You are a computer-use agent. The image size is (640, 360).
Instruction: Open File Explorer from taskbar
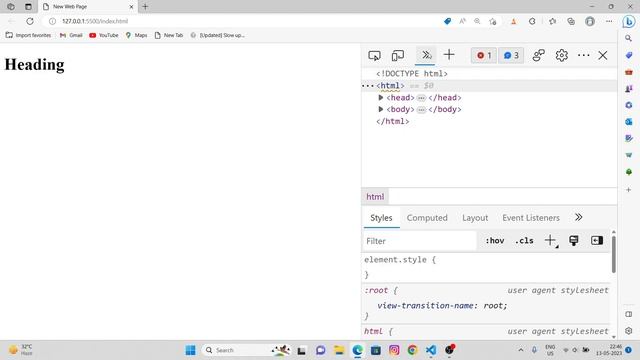tap(339, 350)
